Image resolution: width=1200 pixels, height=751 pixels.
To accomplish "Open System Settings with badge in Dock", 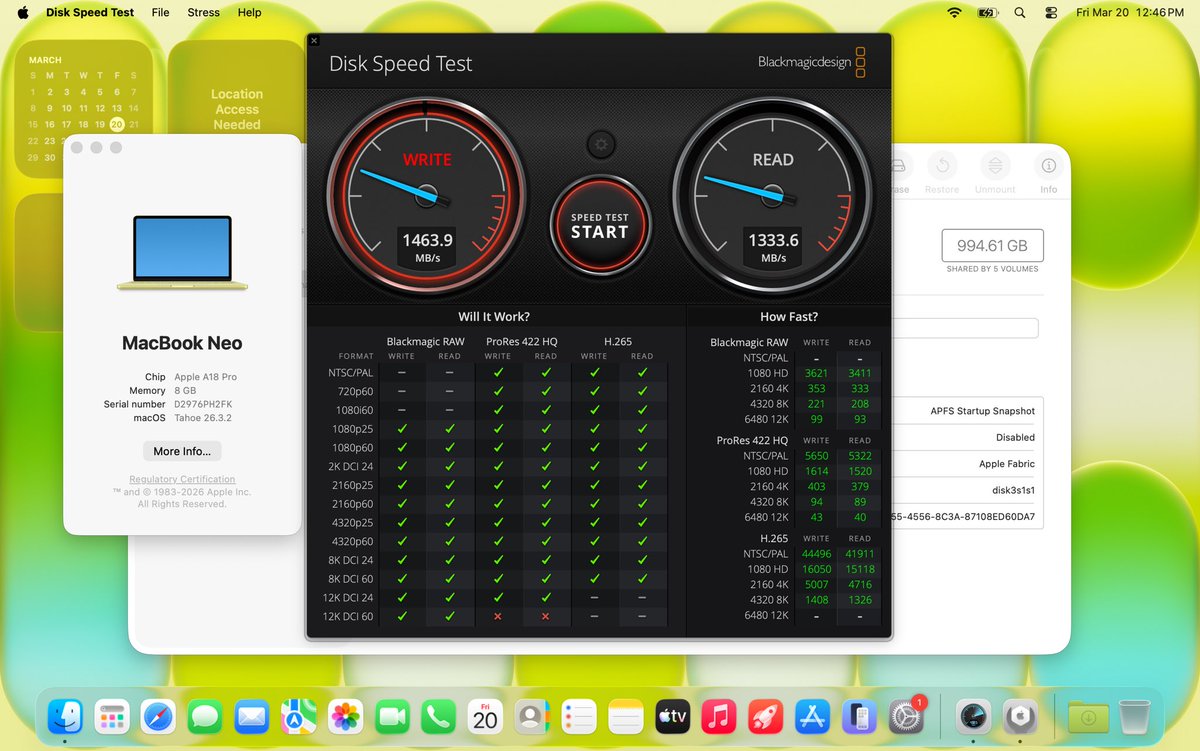I will tap(905, 717).
